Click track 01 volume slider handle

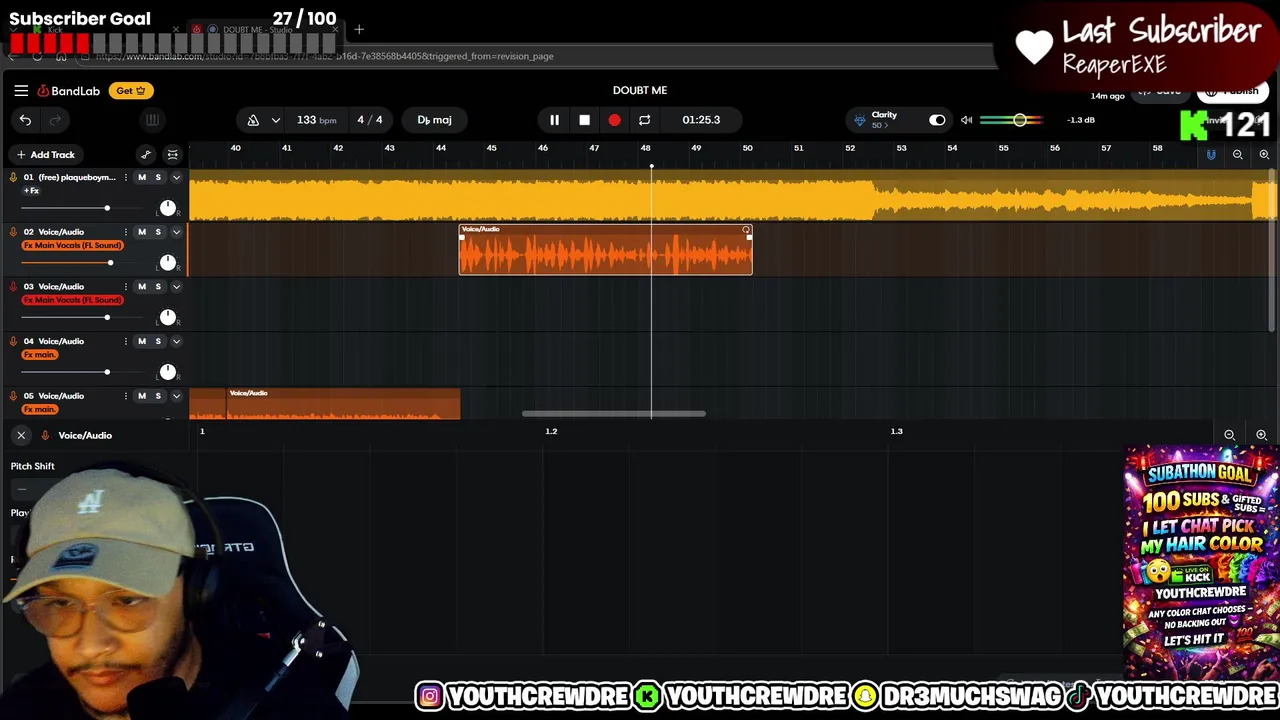(107, 208)
